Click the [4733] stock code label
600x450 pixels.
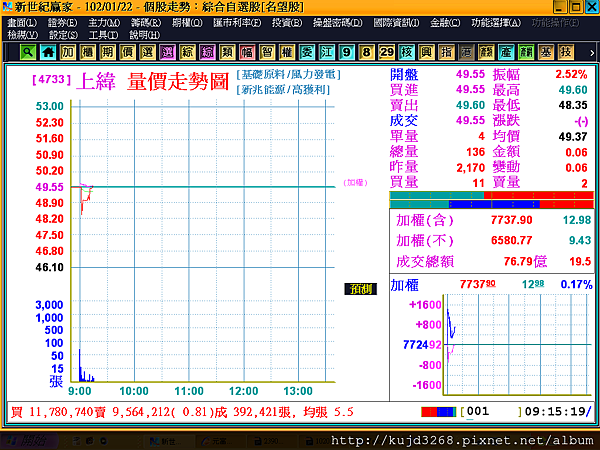[51, 79]
